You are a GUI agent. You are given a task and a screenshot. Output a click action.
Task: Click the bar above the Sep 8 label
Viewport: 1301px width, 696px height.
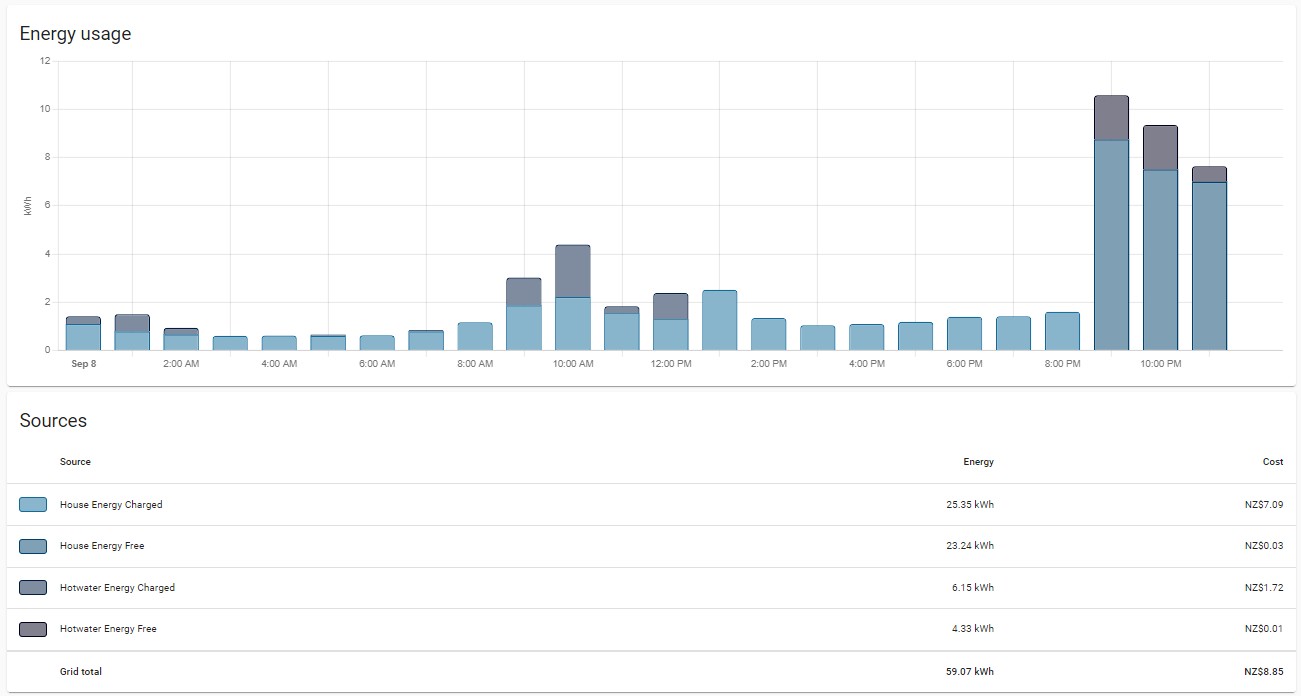[x=83, y=337]
